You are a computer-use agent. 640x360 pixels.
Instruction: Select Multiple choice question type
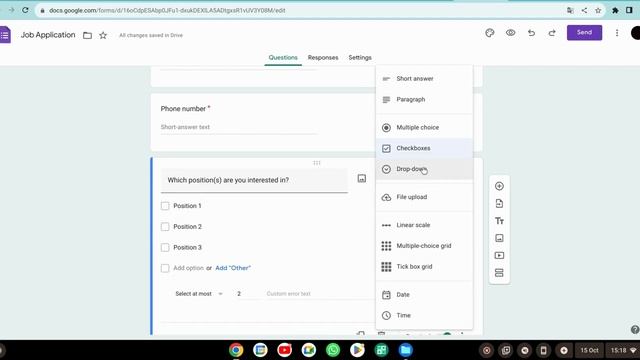coord(424,127)
